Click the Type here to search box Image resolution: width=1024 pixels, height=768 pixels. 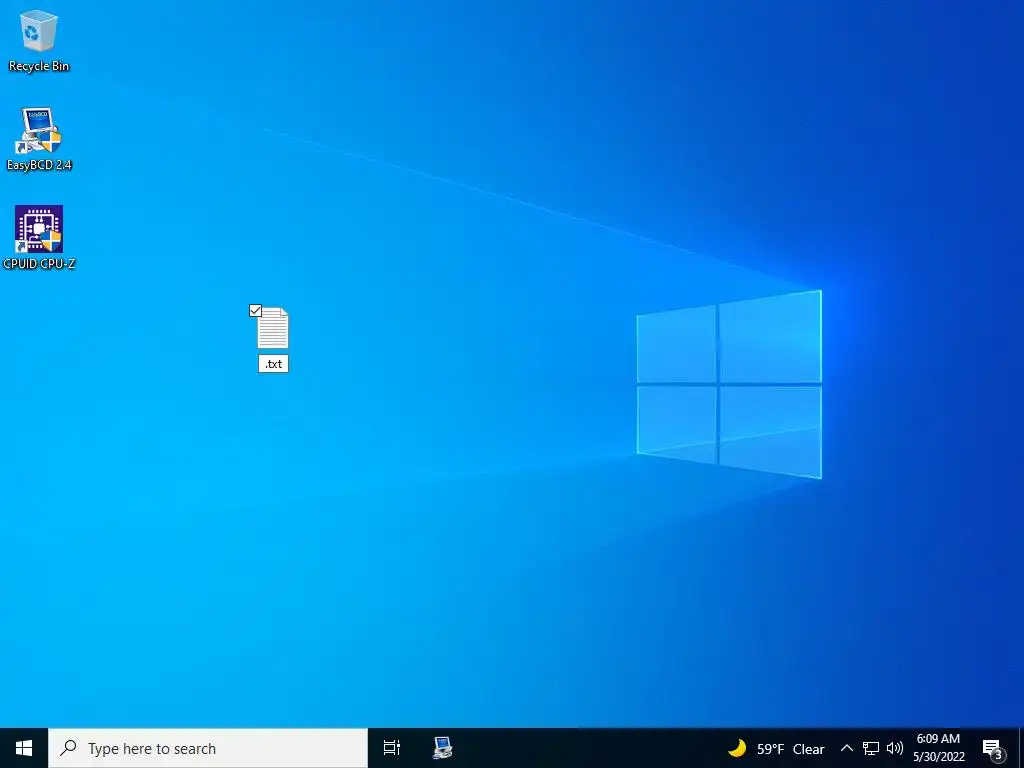[x=208, y=748]
